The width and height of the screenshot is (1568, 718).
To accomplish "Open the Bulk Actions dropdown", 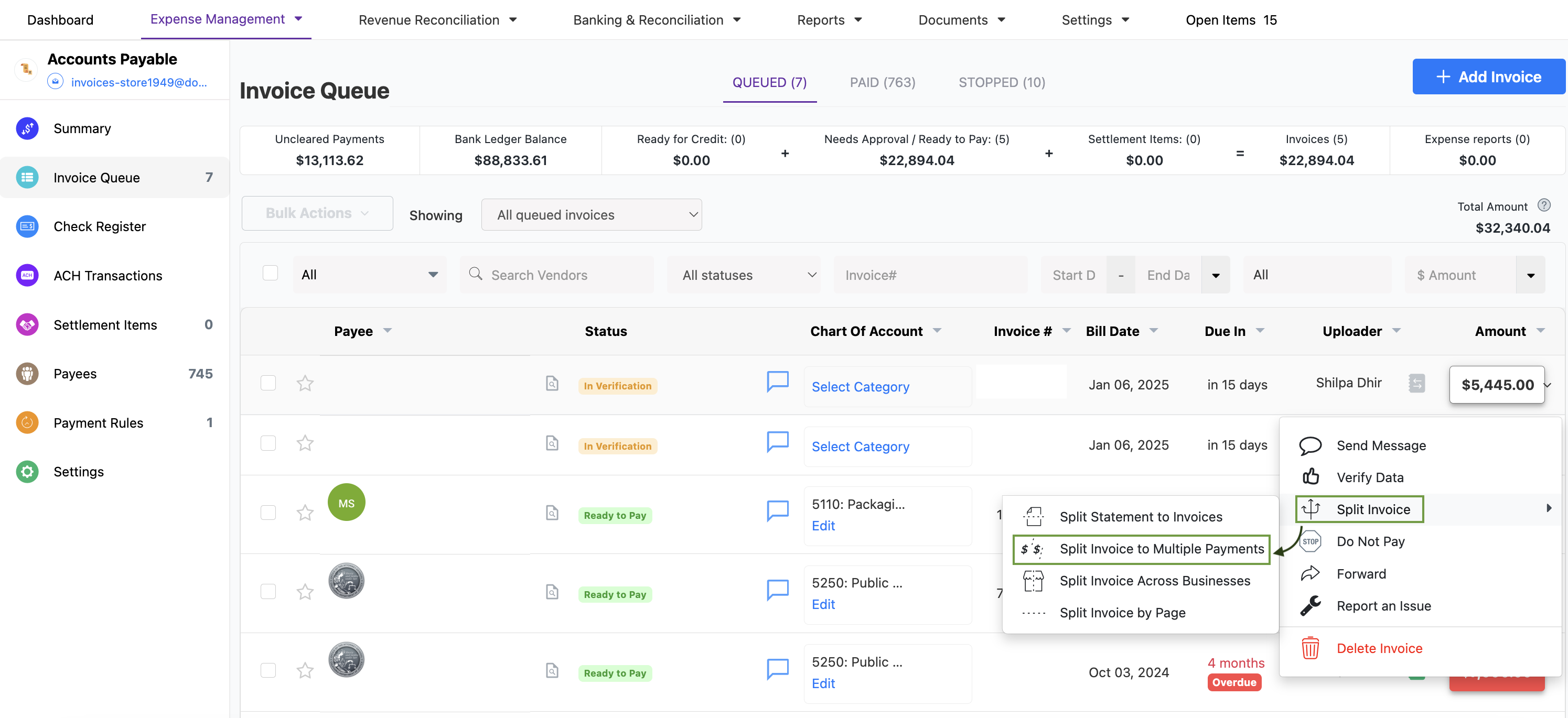I will click(317, 213).
